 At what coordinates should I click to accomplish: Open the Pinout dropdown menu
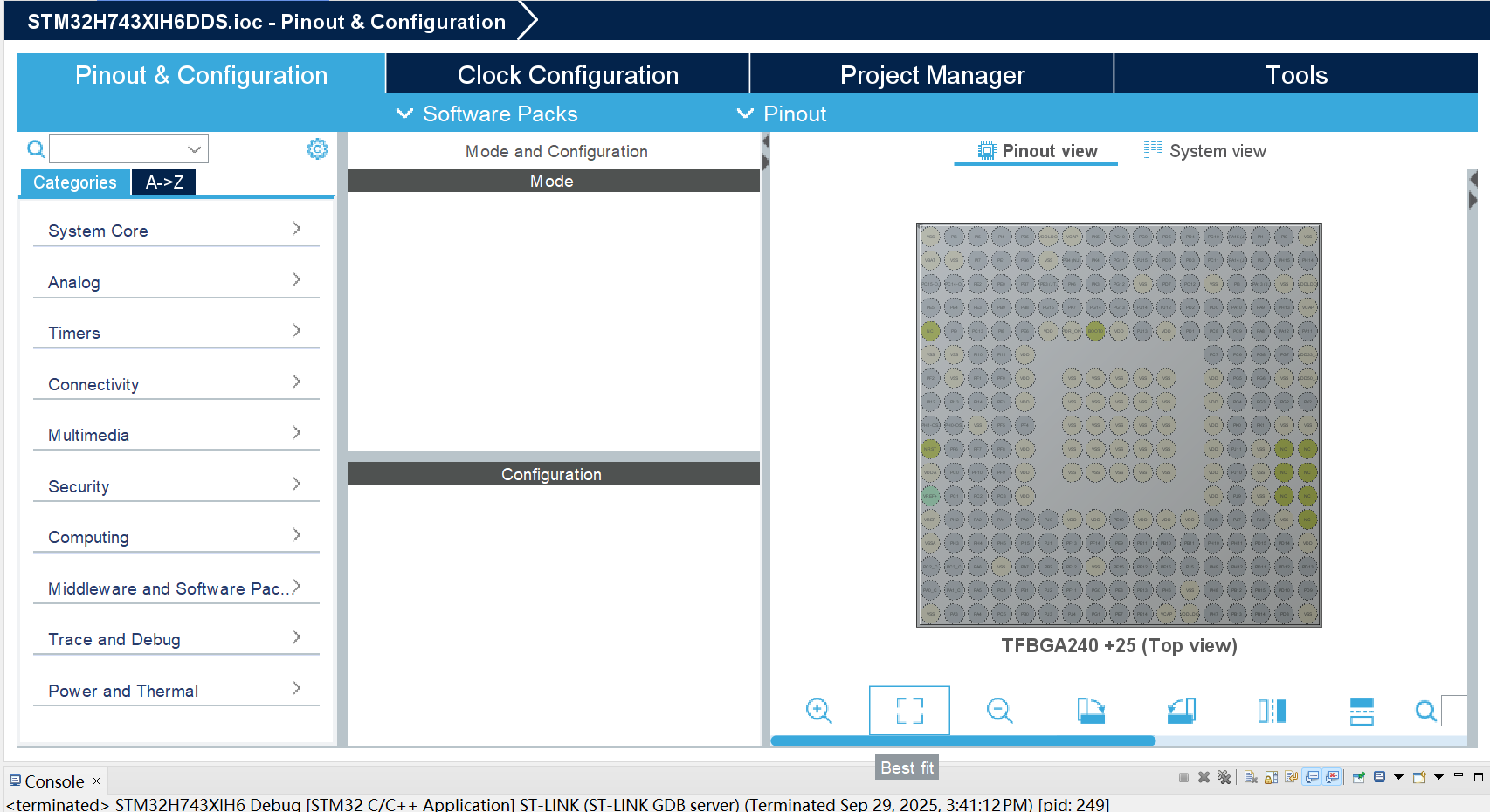tap(782, 114)
